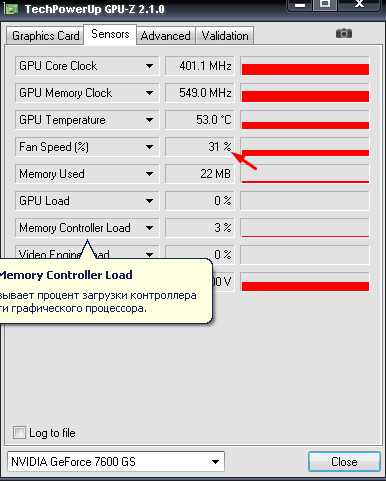Open the Advanced tab
Viewport: 386px width, 481px height.
coord(166,36)
